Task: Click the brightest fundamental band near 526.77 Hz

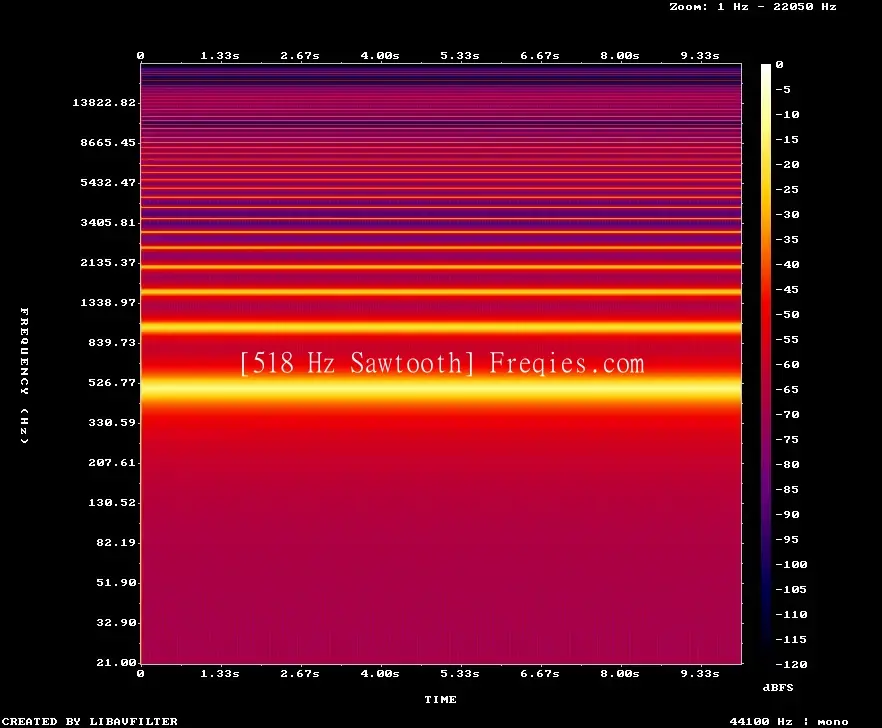Action: point(441,388)
